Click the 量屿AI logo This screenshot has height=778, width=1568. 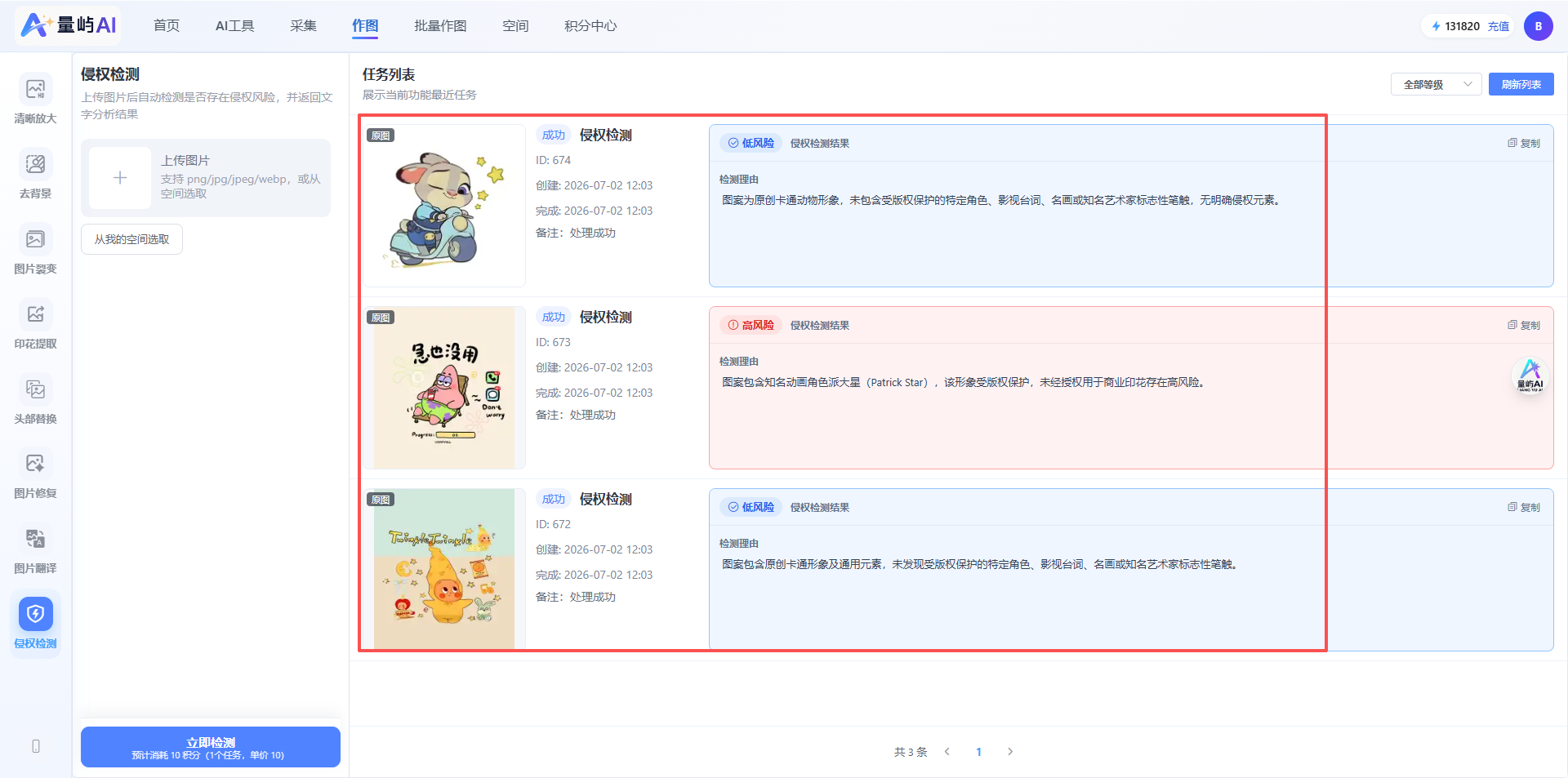click(69, 25)
